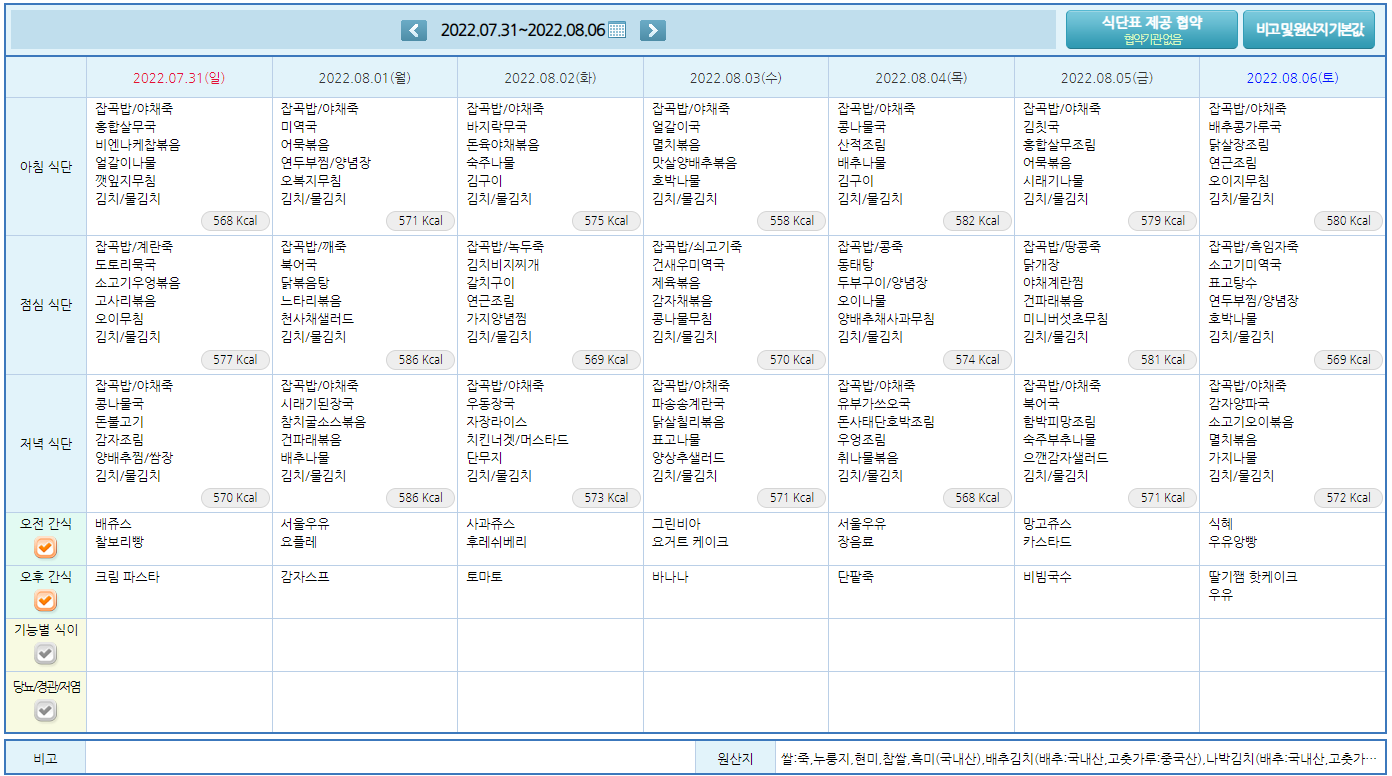Click the 577 Kcal badge
Viewport: 1392px width, 776px height.
coord(235,359)
